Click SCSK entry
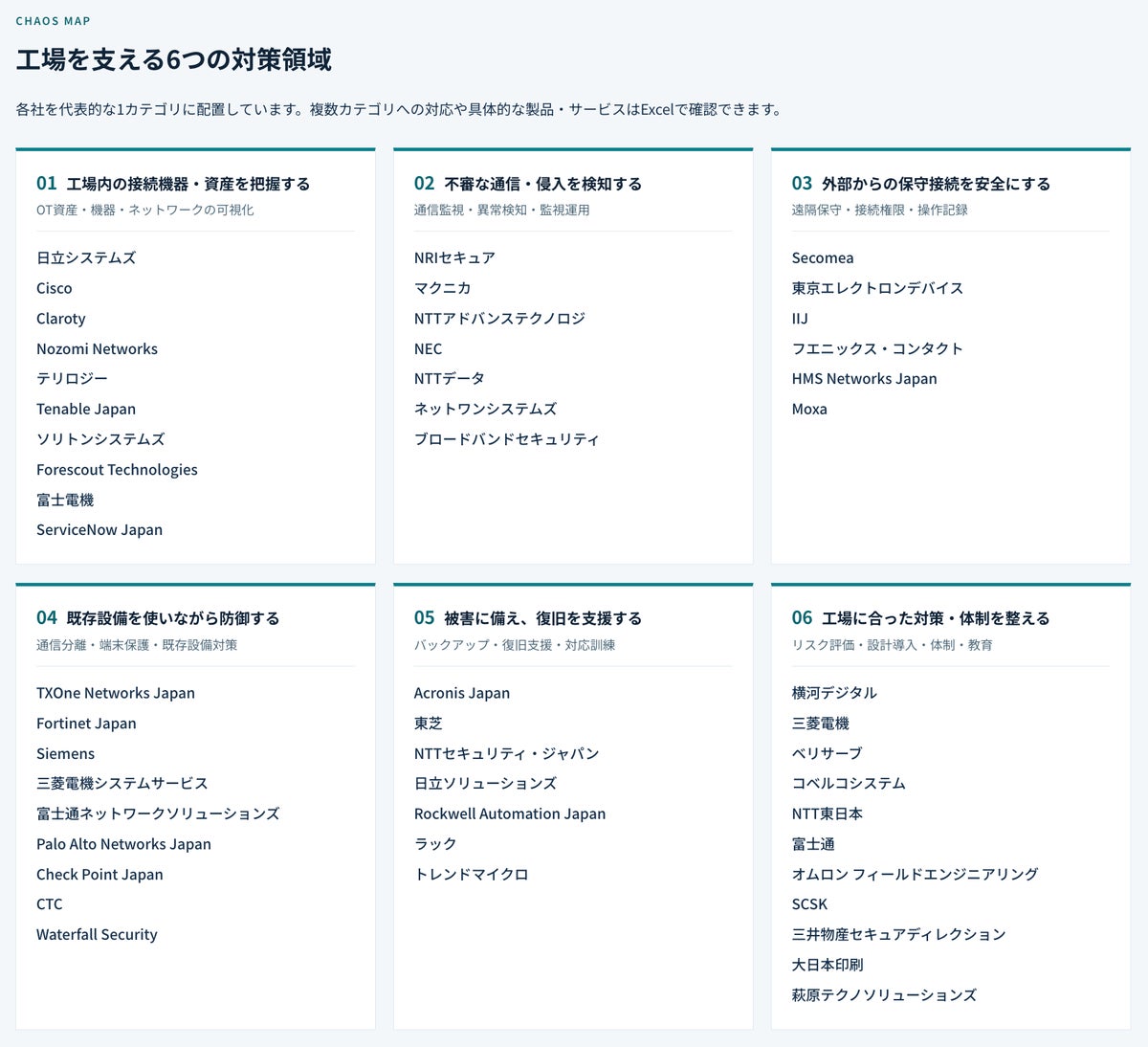The image size is (1148, 1047). [x=809, y=903]
